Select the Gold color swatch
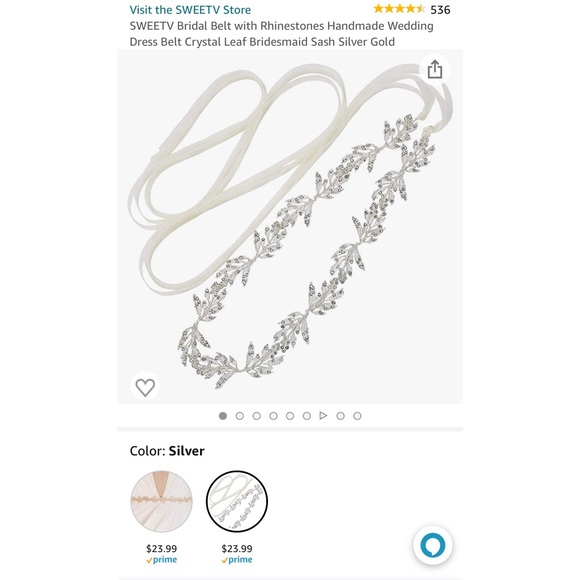The height and width of the screenshot is (580, 580). (162, 501)
